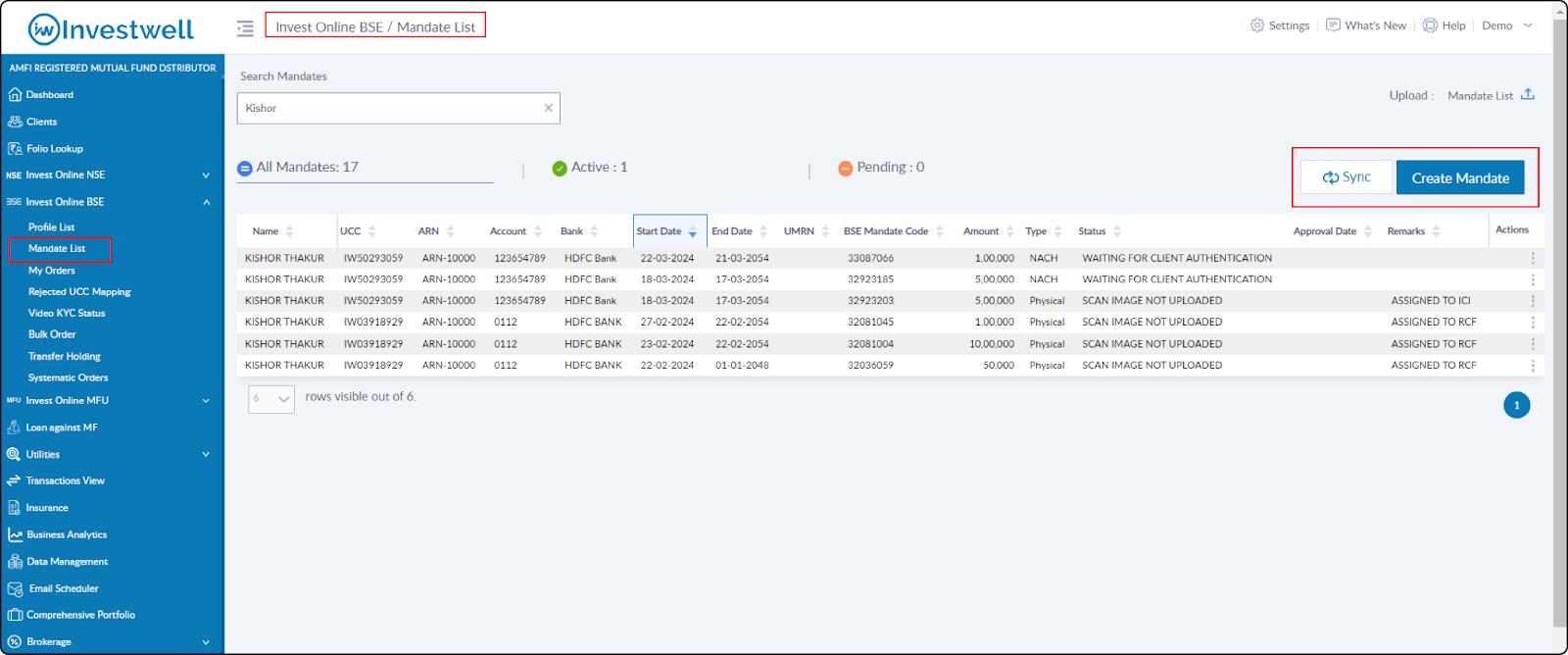Open actions menu for mandate 32923203
Image resolution: width=1568 pixels, height=655 pixels.
pos(1533,301)
